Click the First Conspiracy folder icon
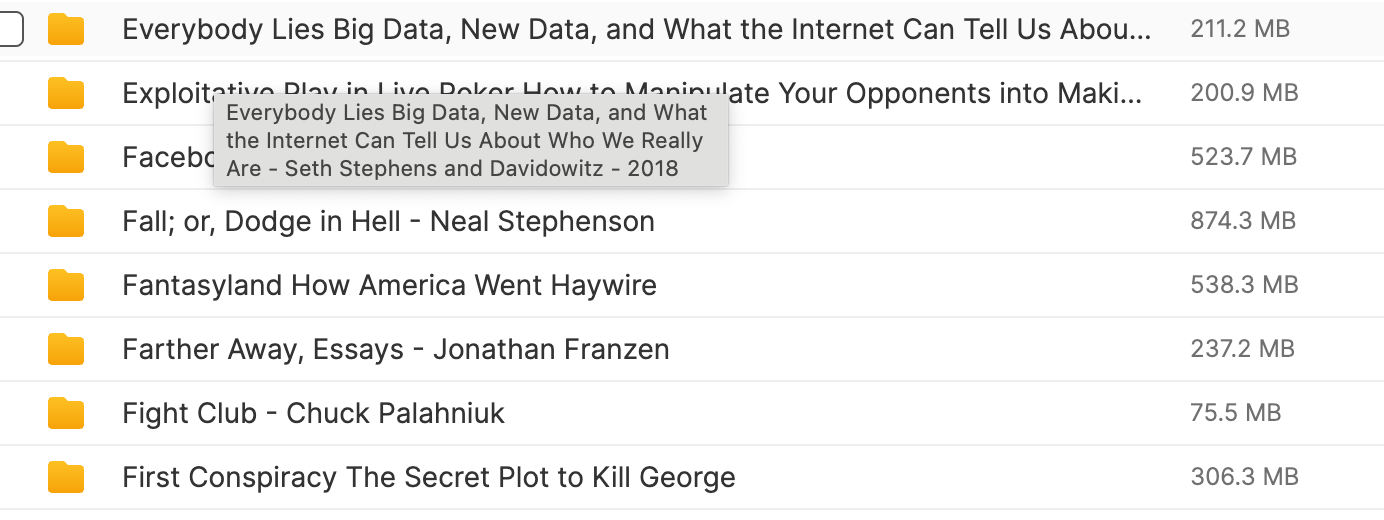The width and height of the screenshot is (1384, 520). pos(66,477)
